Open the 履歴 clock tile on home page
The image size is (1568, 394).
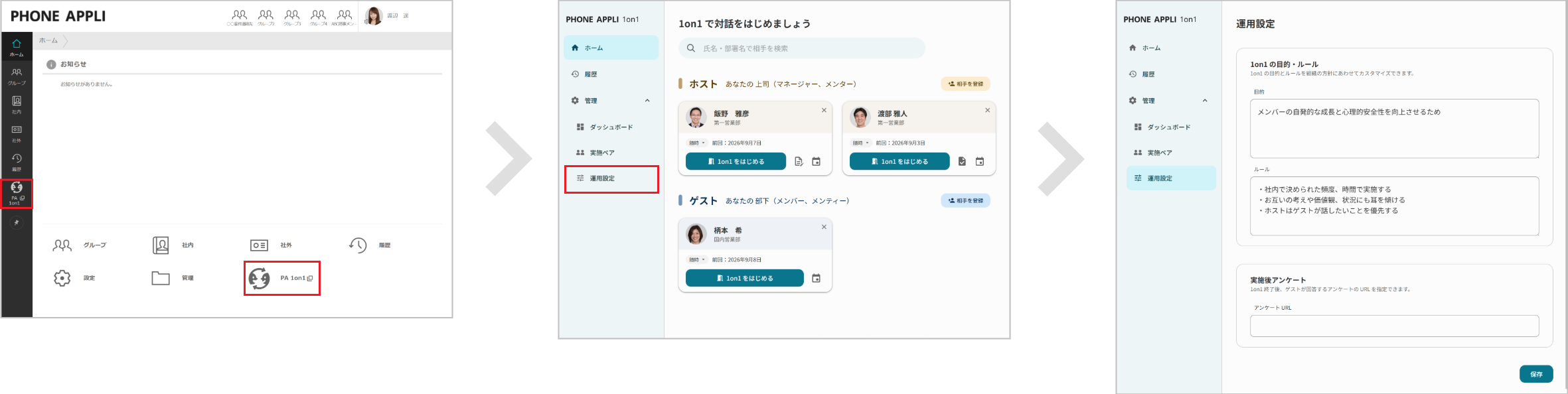pyautogui.click(x=370, y=245)
